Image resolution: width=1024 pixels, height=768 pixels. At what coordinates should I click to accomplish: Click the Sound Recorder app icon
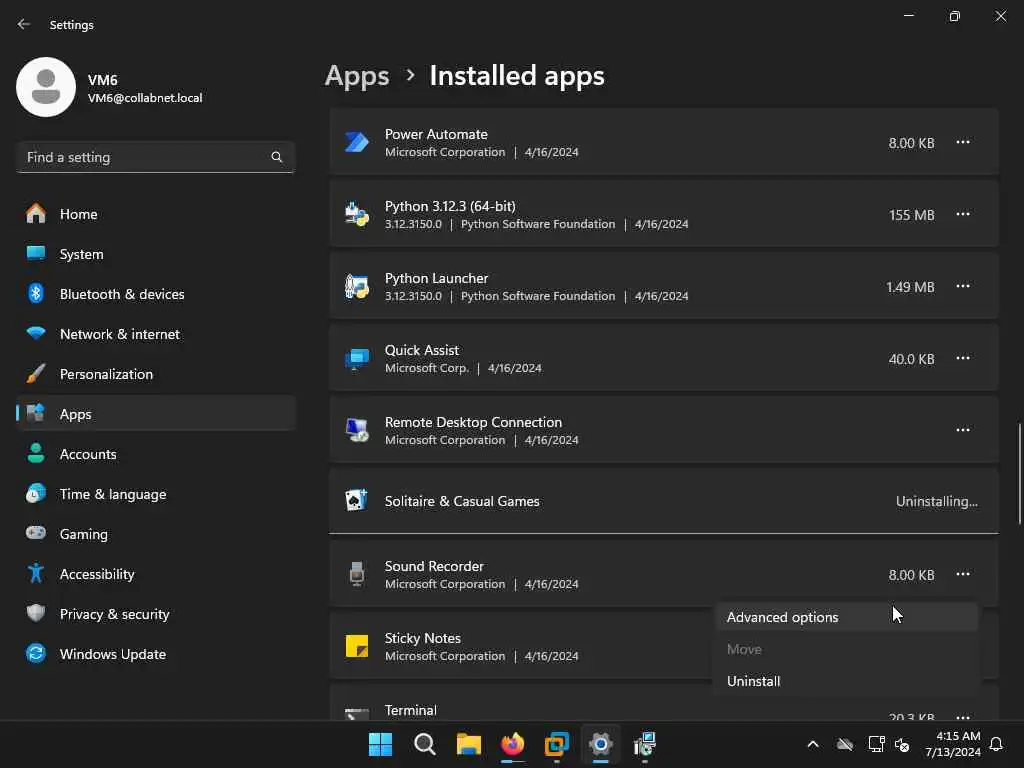click(357, 574)
